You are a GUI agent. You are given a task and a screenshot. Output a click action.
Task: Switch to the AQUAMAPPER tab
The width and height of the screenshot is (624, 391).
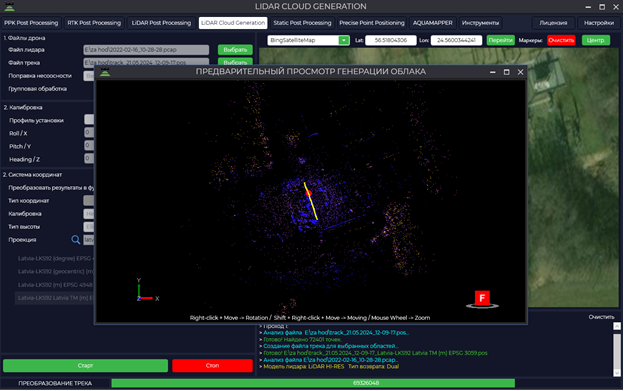coord(433,23)
